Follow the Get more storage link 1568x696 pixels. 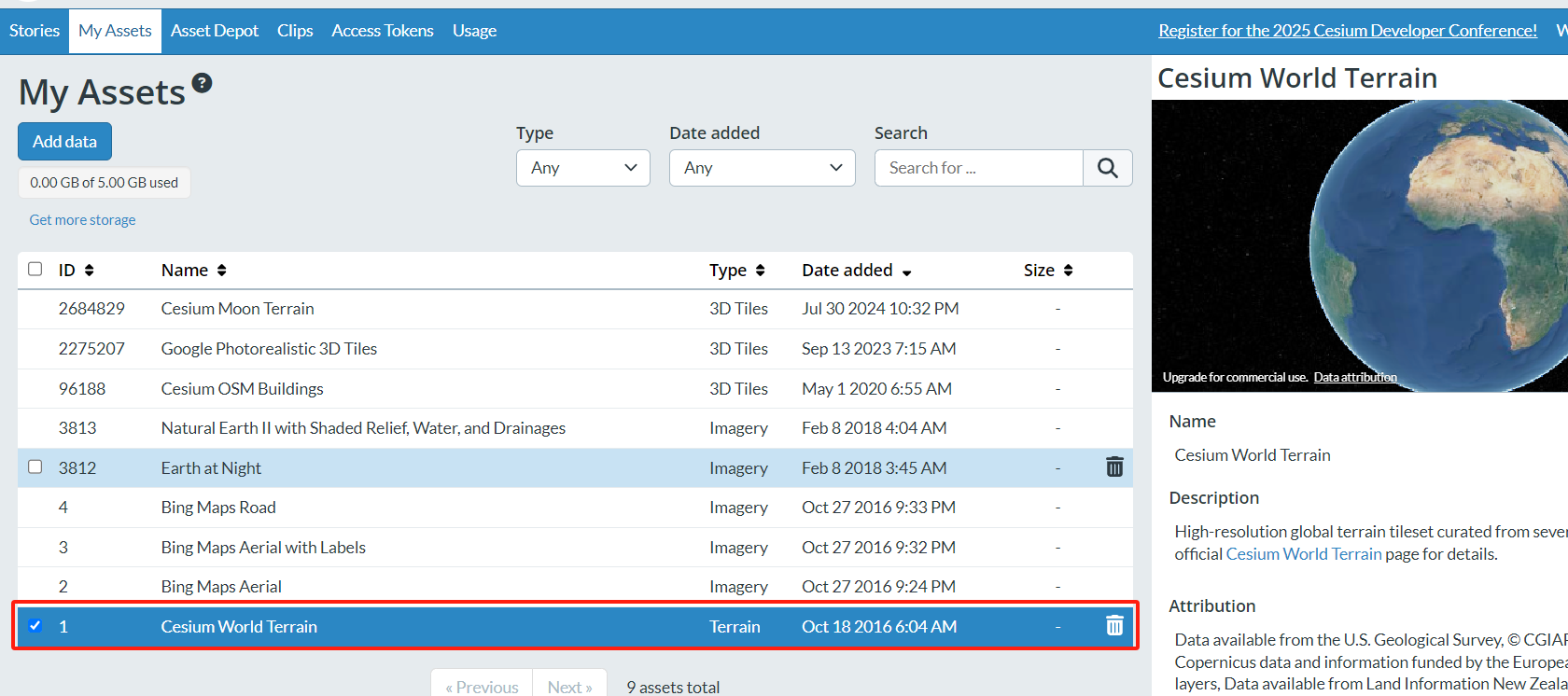pyautogui.click(x=82, y=220)
